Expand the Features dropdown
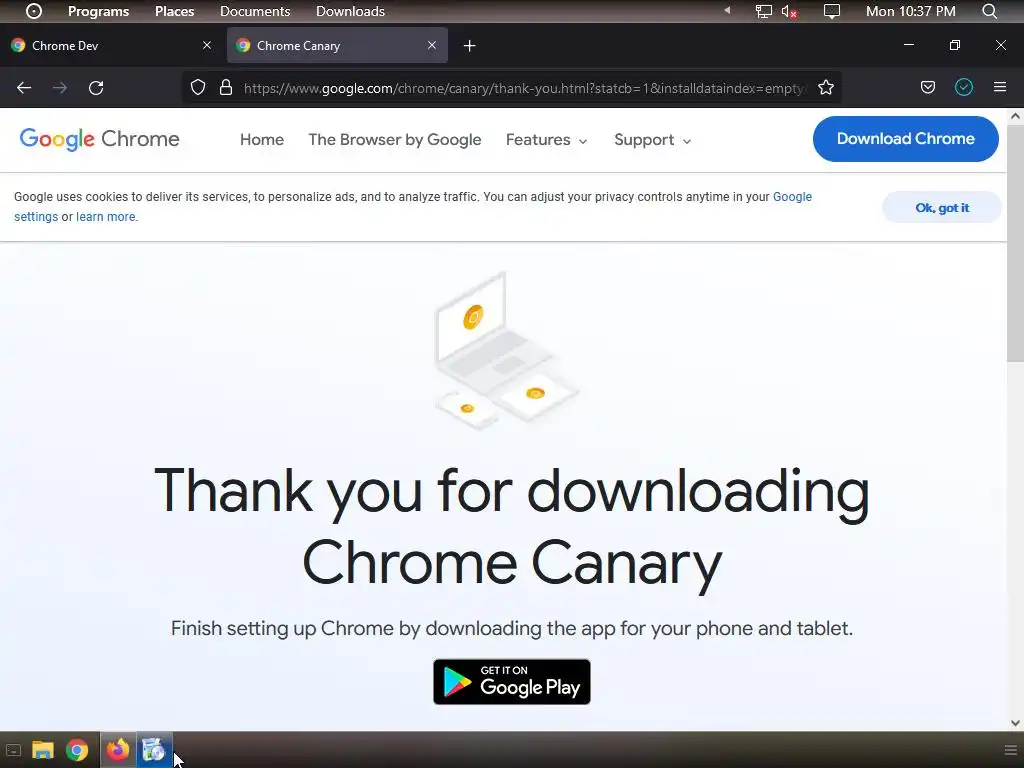 pyautogui.click(x=546, y=140)
